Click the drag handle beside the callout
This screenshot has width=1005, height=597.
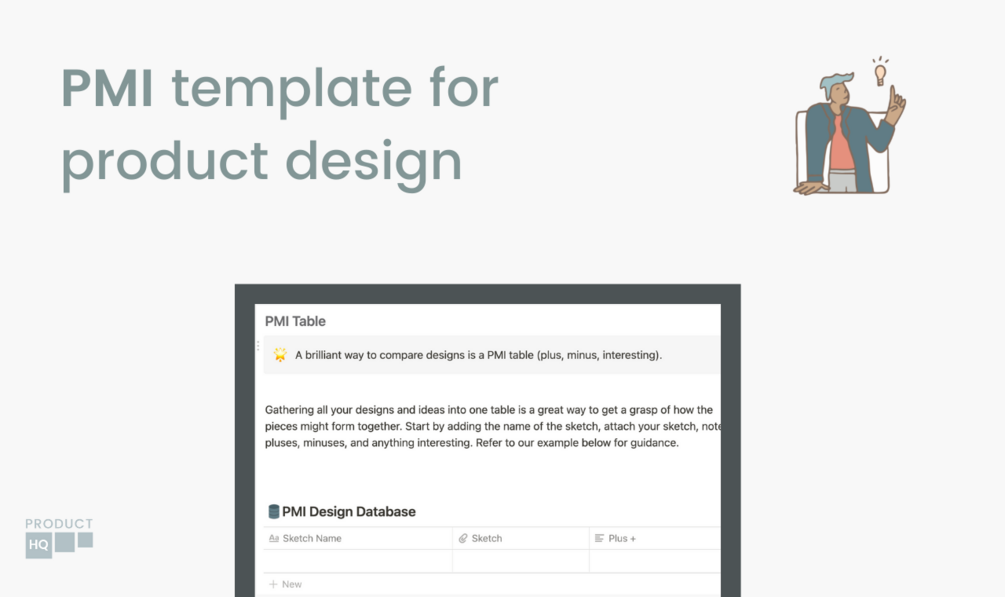(x=258, y=346)
